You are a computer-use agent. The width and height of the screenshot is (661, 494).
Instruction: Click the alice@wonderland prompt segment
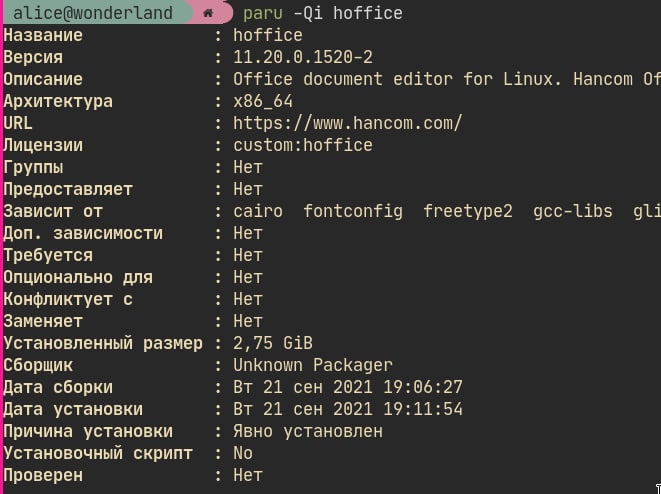[x=86, y=14]
